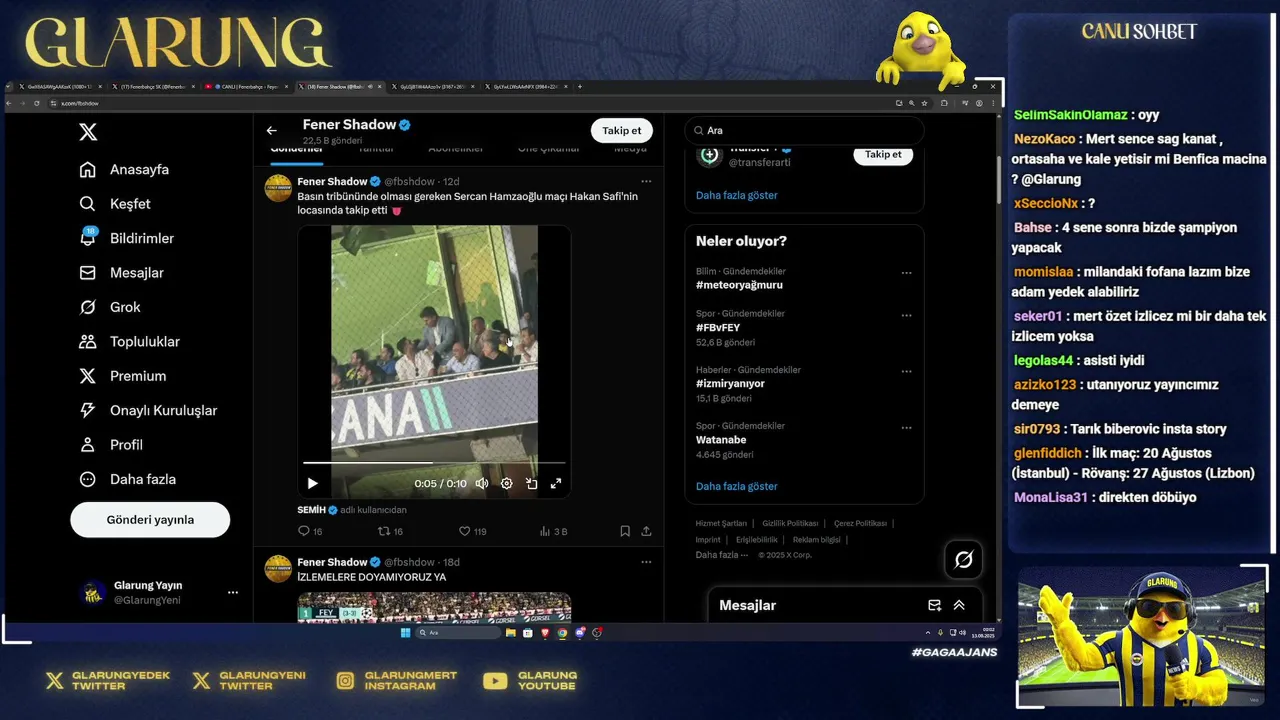
Task: Open options for #meteoryağmuru trend
Action: pos(906,273)
